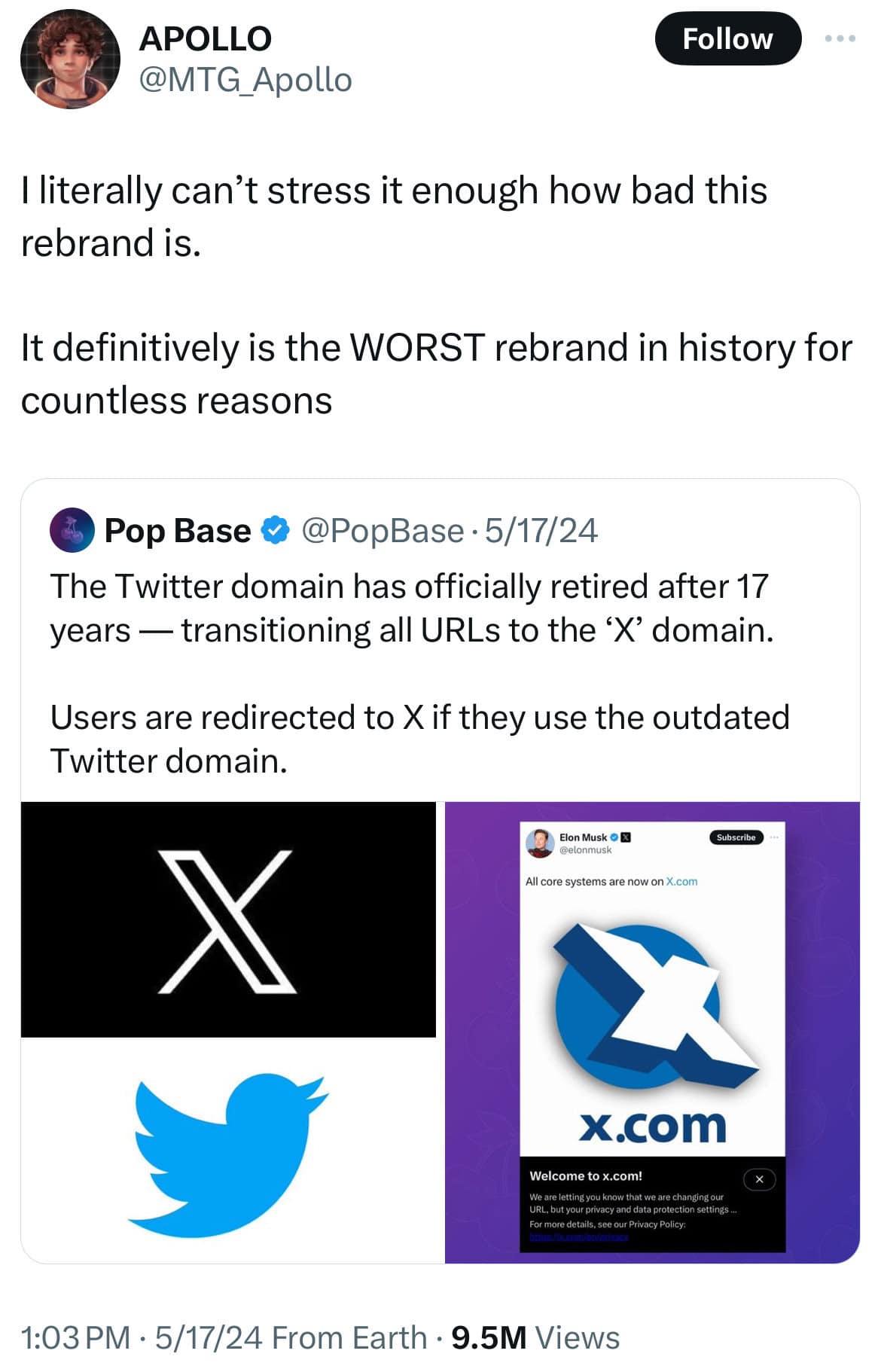Click the Follow button
Screen dimensions: 881x1372
click(727, 39)
